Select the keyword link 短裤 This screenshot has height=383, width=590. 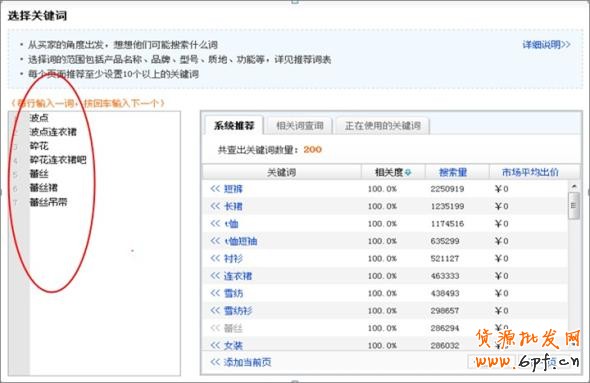[x=233, y=188]
